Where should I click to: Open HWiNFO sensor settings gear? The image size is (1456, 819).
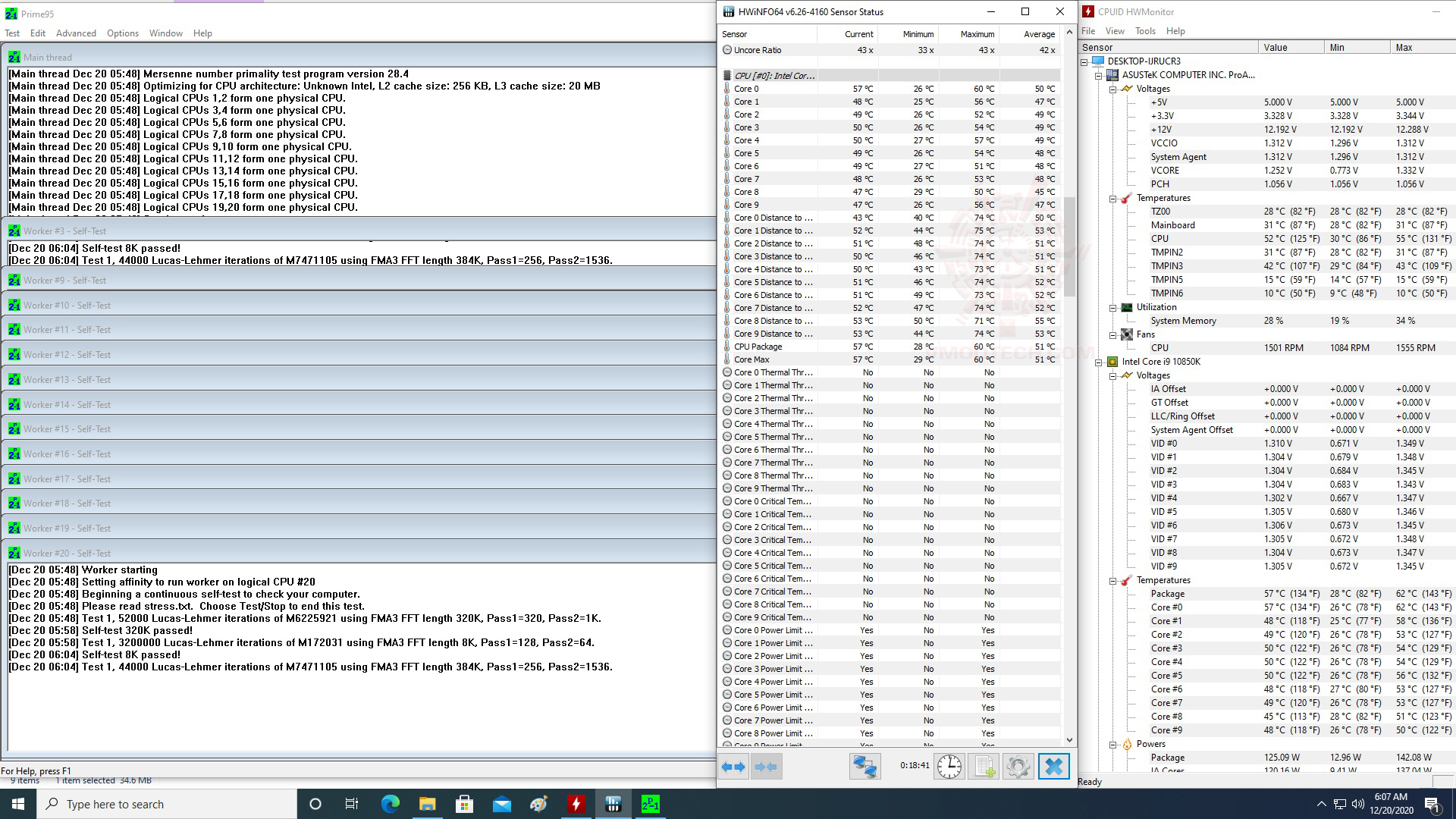click(1018, 767)
